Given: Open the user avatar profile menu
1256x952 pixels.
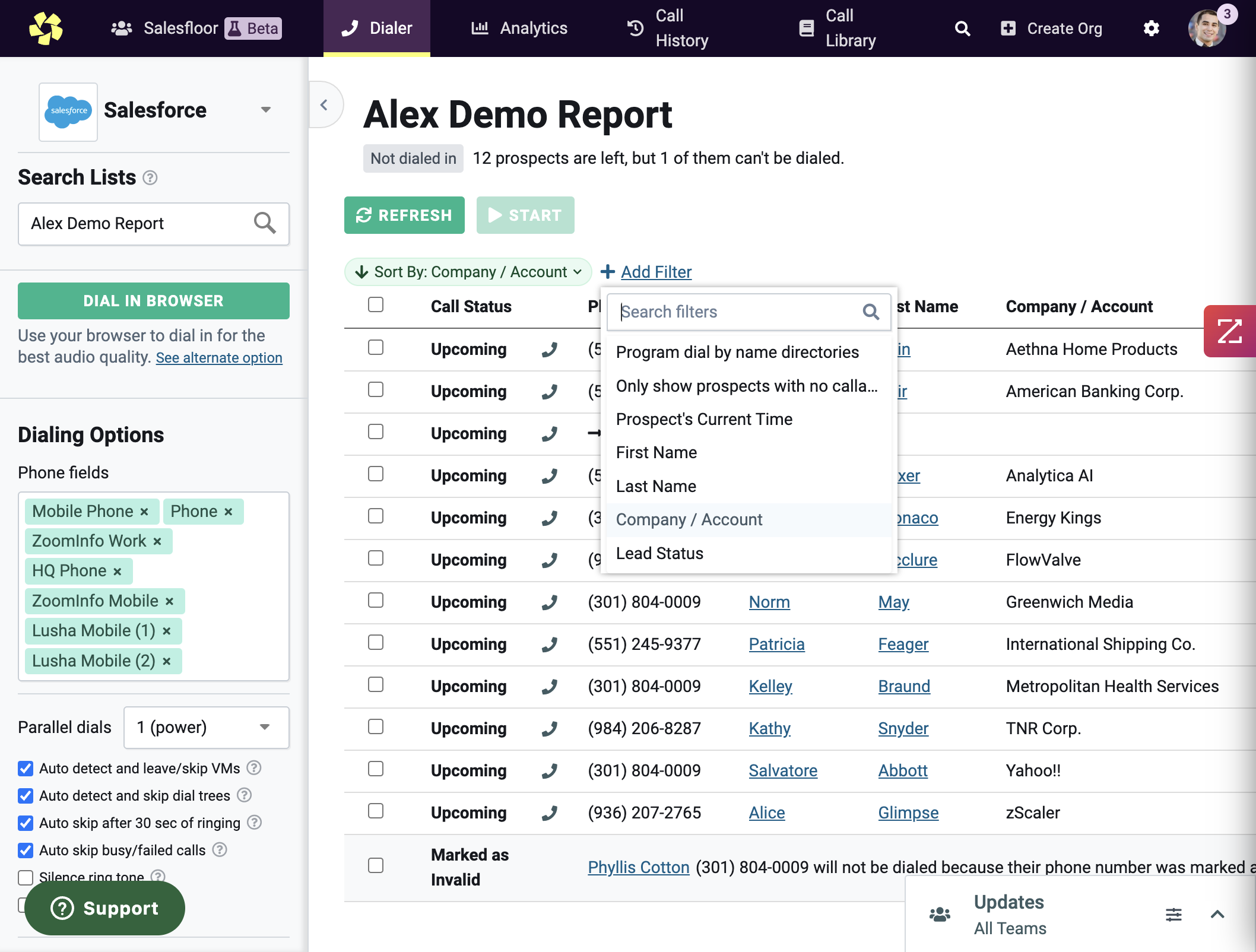Looking at the screenshot, I should pyautogui.click(x=1207, y=28).
